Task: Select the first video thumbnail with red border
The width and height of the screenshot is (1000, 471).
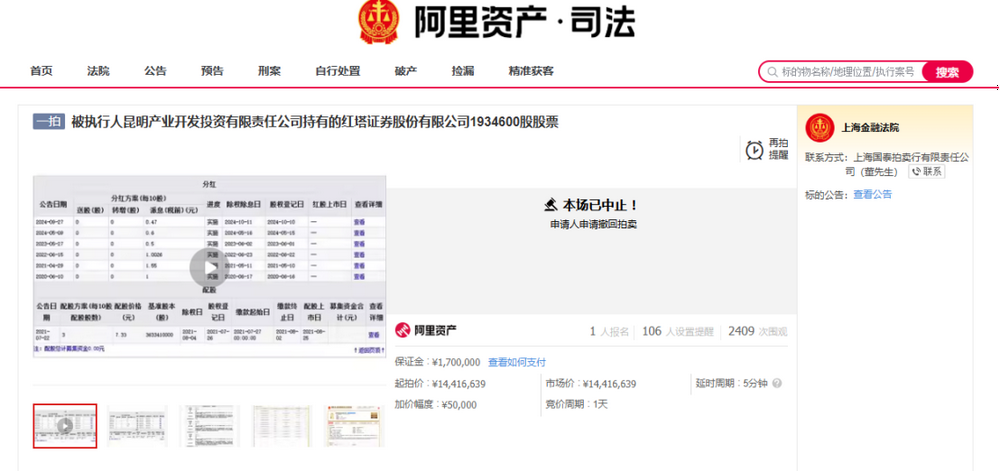Action: tap(65, 425)
